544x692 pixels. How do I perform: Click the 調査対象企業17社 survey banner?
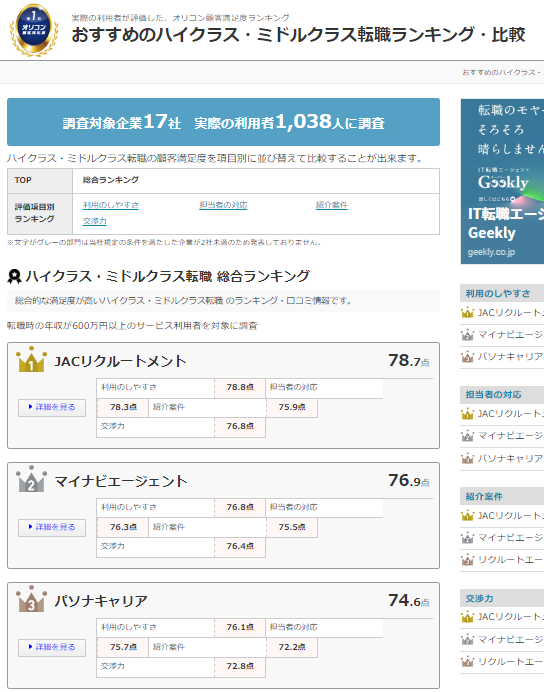223,122
